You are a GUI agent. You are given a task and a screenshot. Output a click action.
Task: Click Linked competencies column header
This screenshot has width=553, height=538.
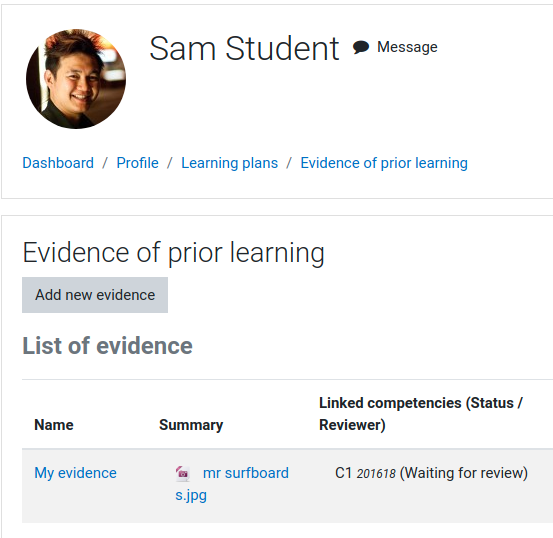tap(421, 414)
